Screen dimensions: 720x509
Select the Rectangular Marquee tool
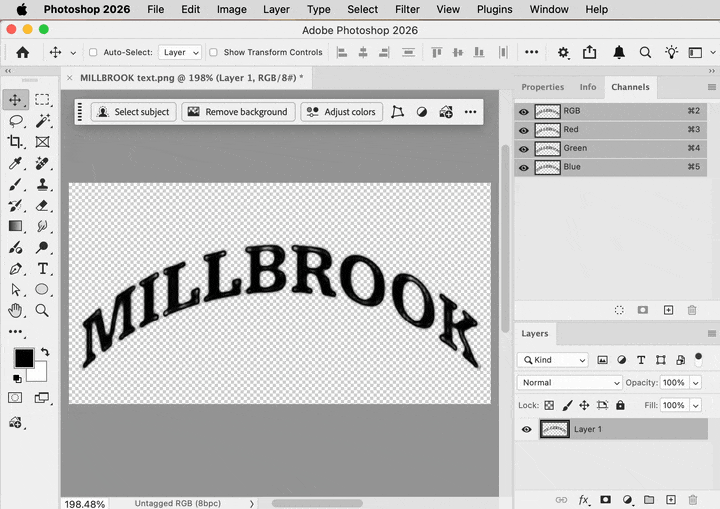(42, 100)
